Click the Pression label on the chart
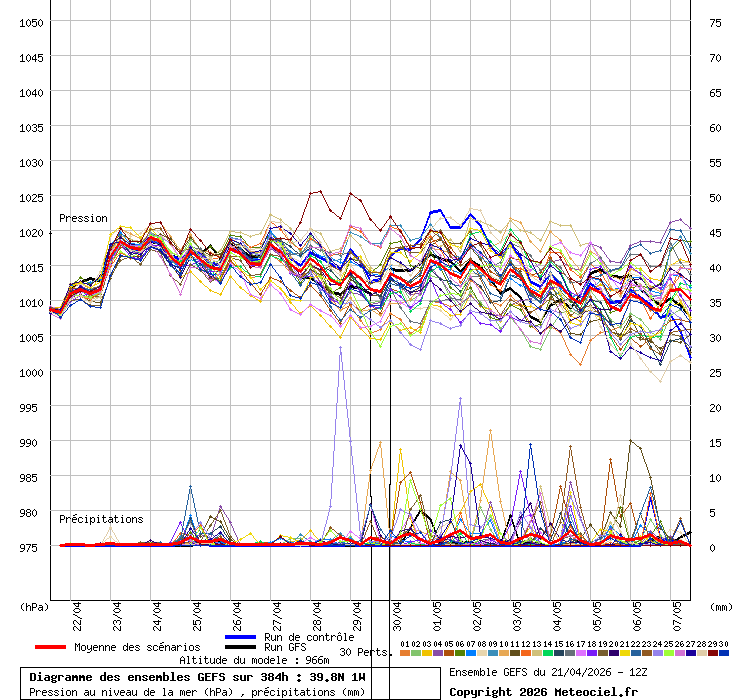The width and height of the screenshot is (740, 700). coord(83,218)
